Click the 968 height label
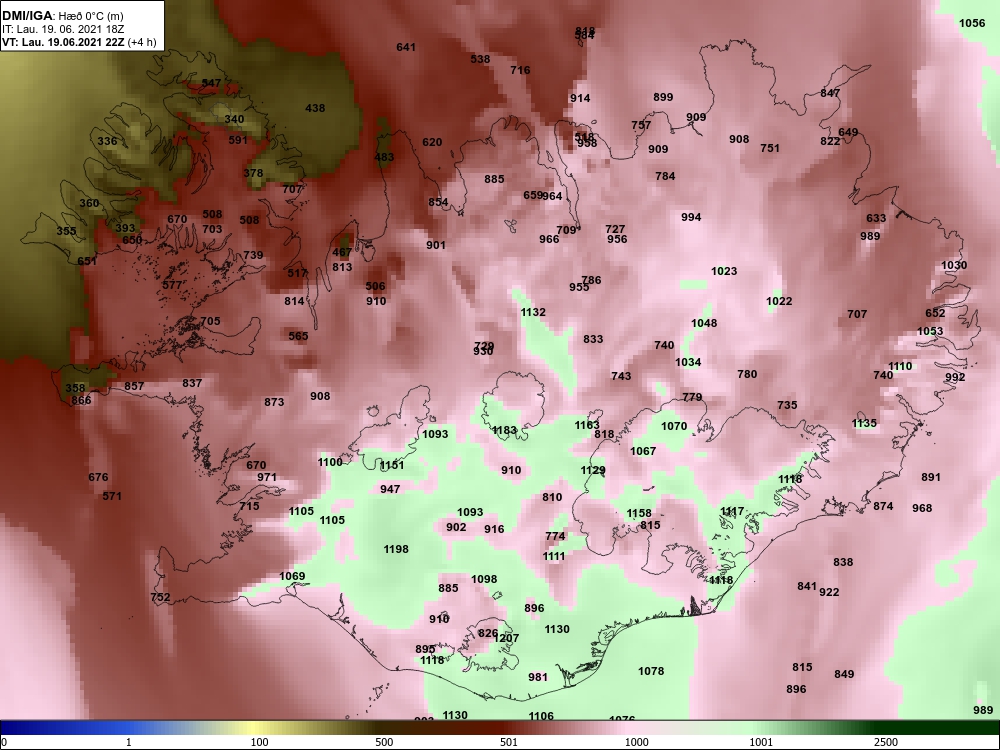The height and width of the screenshot is (750, 1000). [x=922, y=508]
